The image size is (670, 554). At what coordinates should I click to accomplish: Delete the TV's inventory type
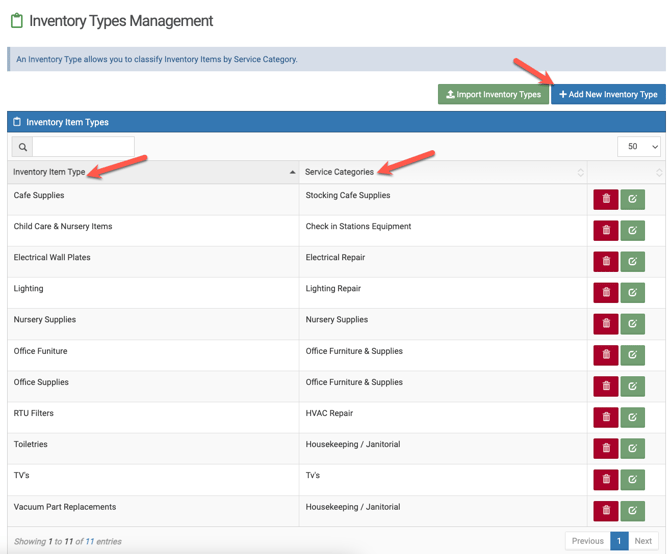(605, 479)
